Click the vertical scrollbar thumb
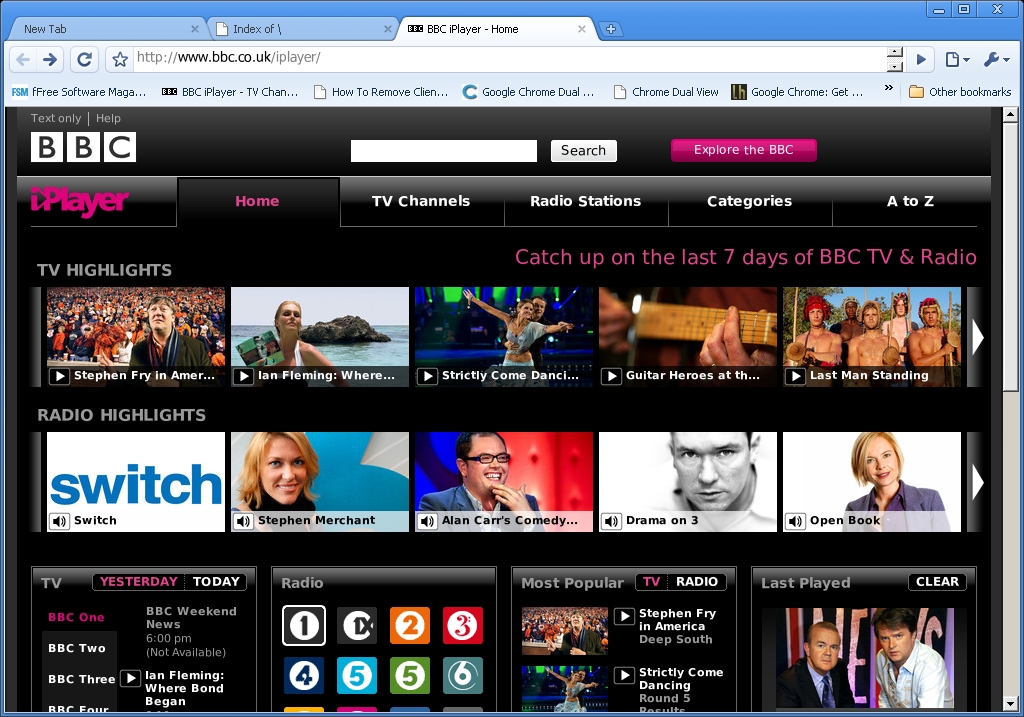The image size is (1024, 717). pos(1010,258)
